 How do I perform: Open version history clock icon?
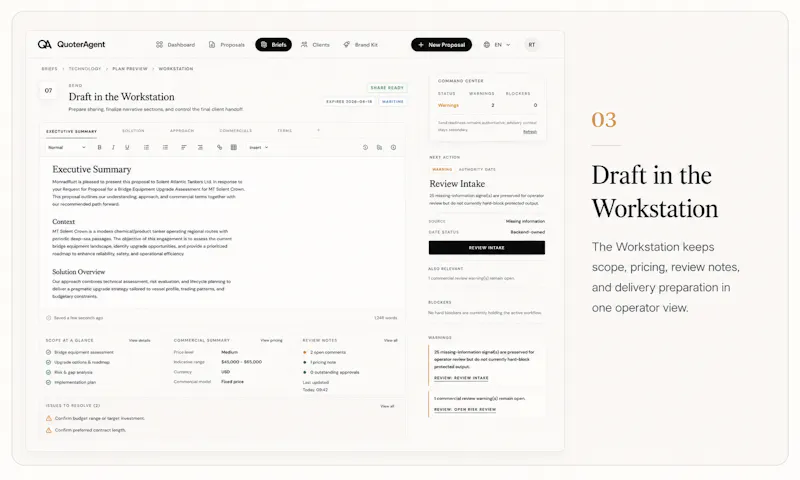[365, 147]
